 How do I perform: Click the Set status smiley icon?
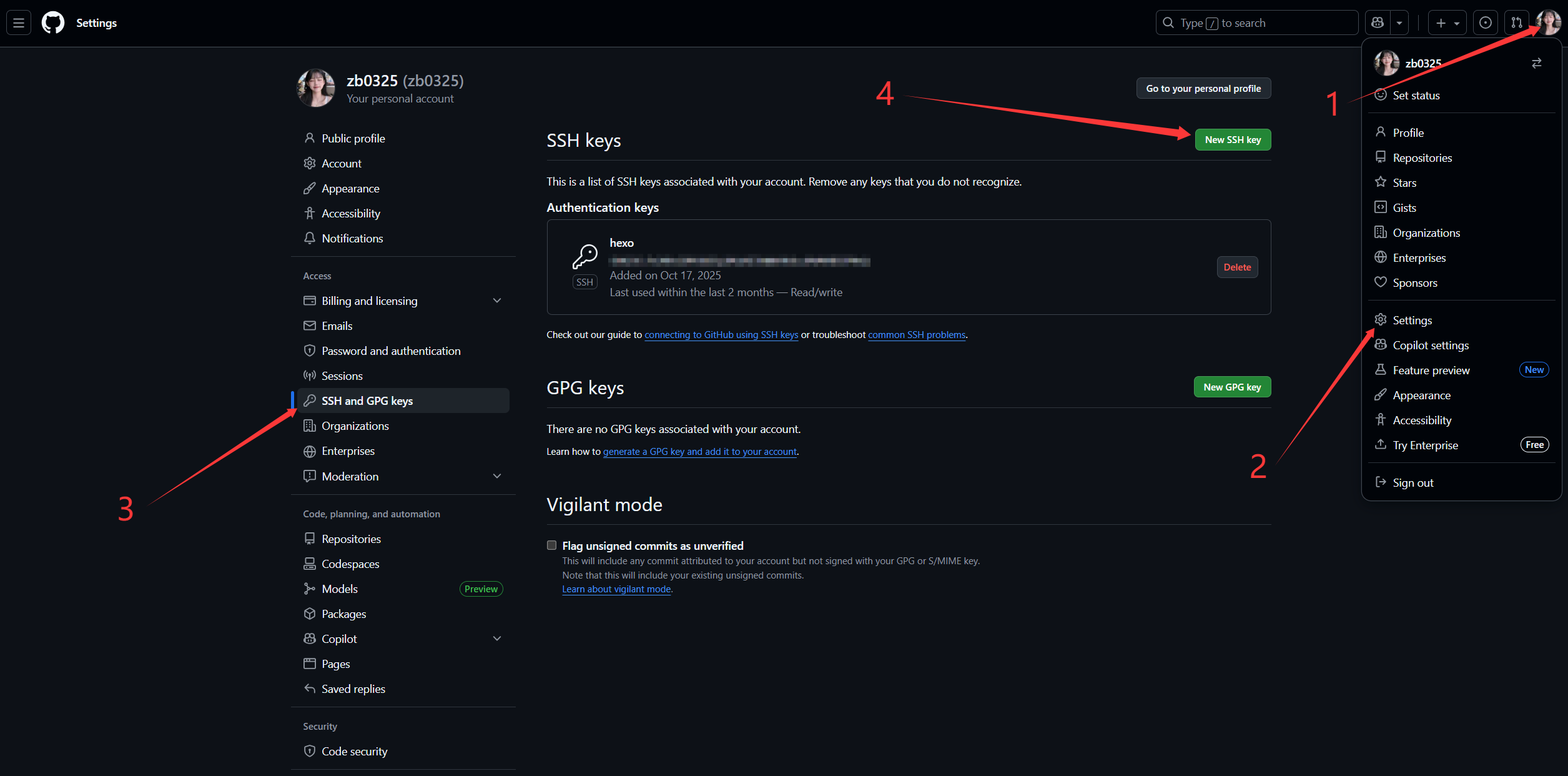click(1381, 95)
